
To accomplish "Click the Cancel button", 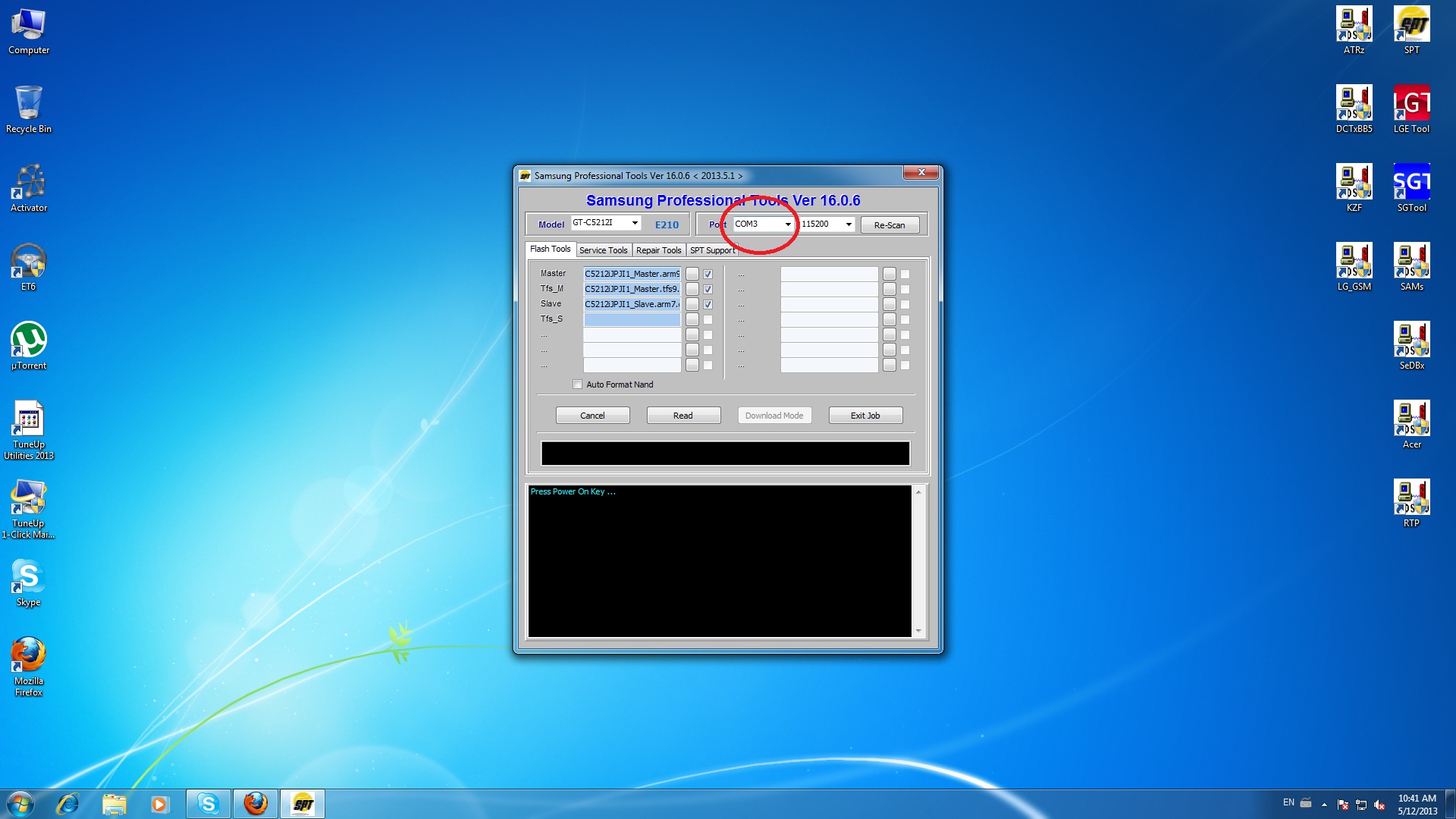I will 592,416.
